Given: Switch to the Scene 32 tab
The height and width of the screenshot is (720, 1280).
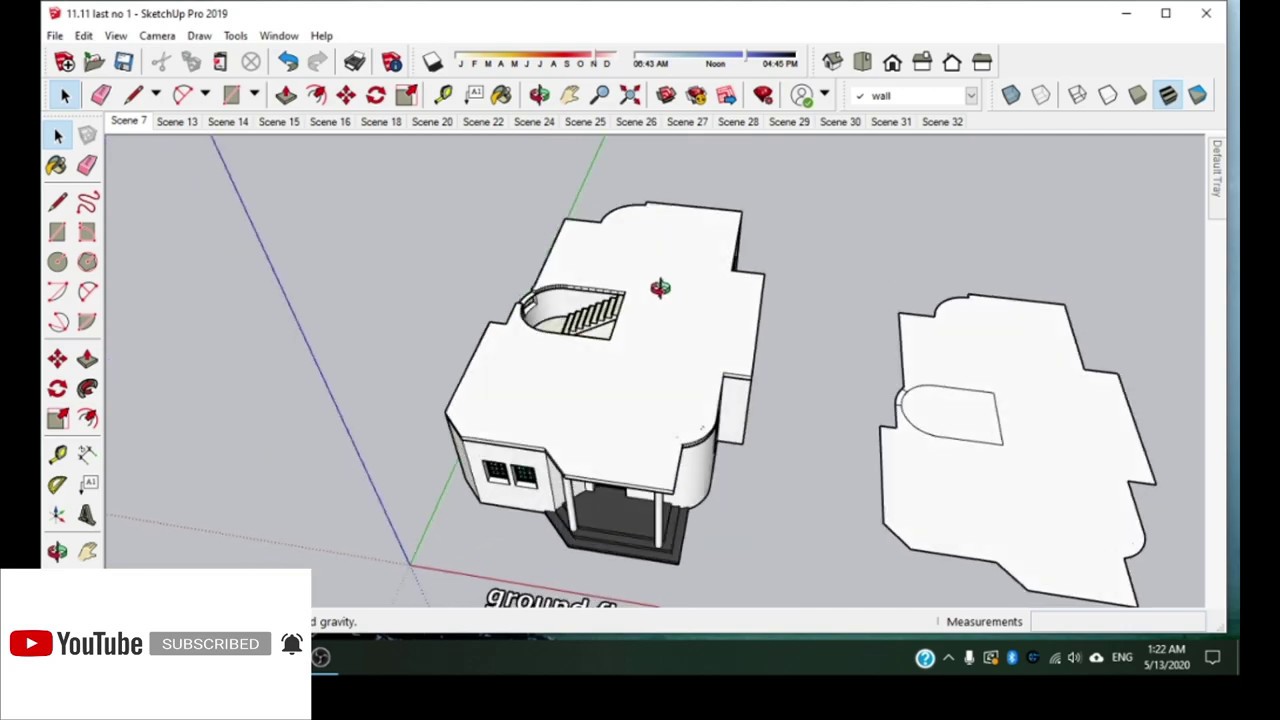Looking at the screenshot, I should 942,122.
